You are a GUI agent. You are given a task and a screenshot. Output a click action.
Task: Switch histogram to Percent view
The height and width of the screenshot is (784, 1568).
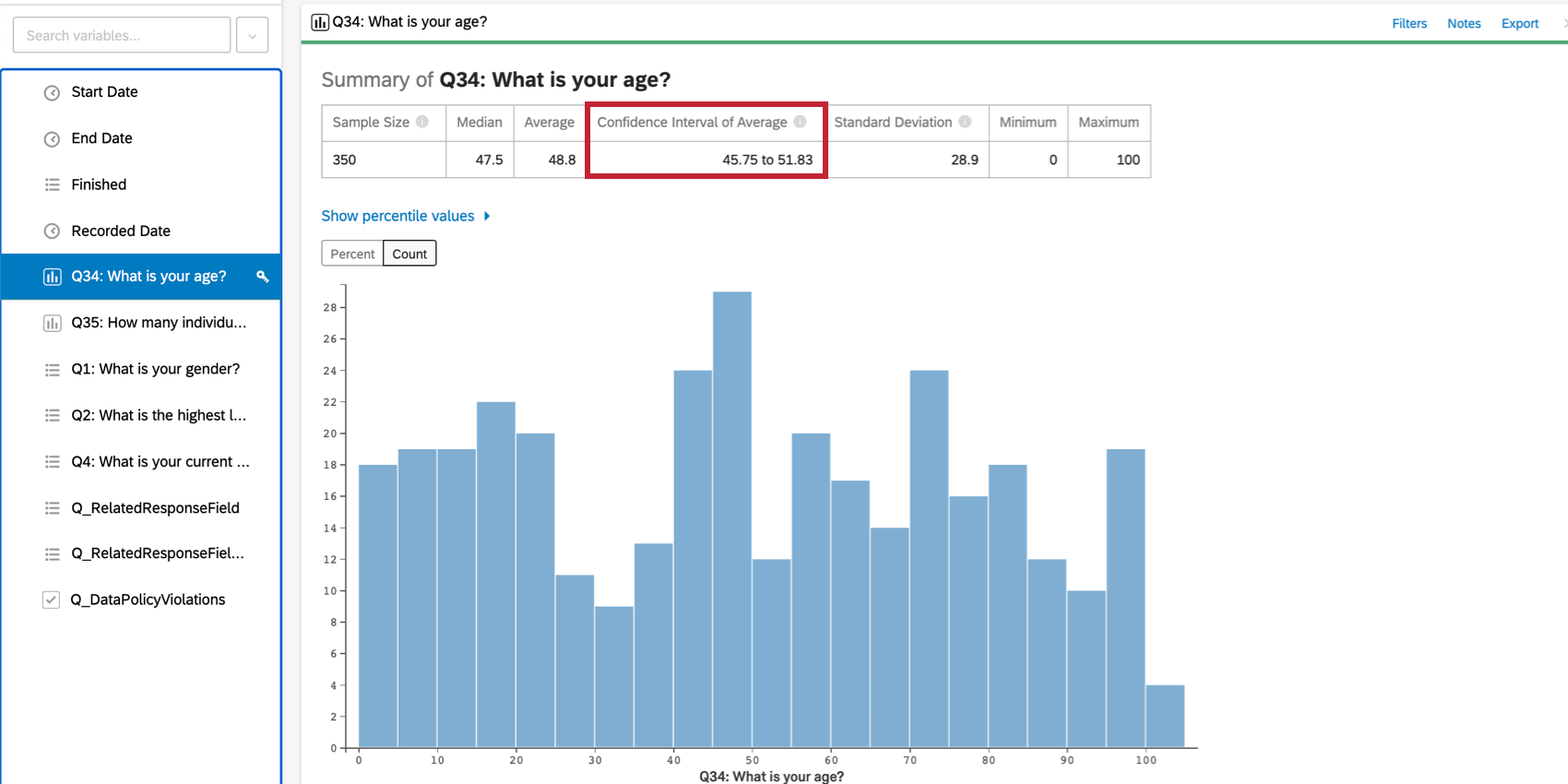coord(352,254)
